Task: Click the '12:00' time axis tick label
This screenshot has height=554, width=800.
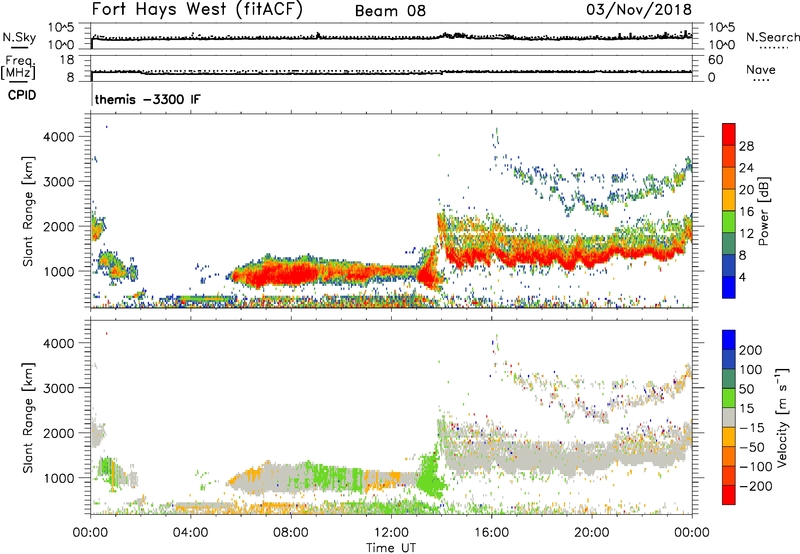Action: (391, 533)
